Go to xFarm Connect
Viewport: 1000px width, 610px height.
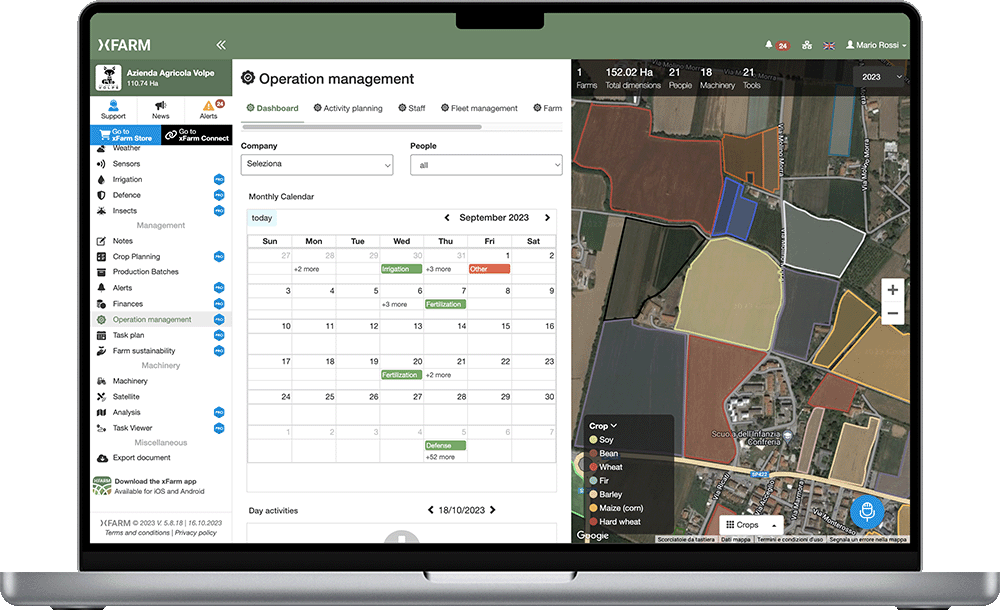click(x=196, y=133)
